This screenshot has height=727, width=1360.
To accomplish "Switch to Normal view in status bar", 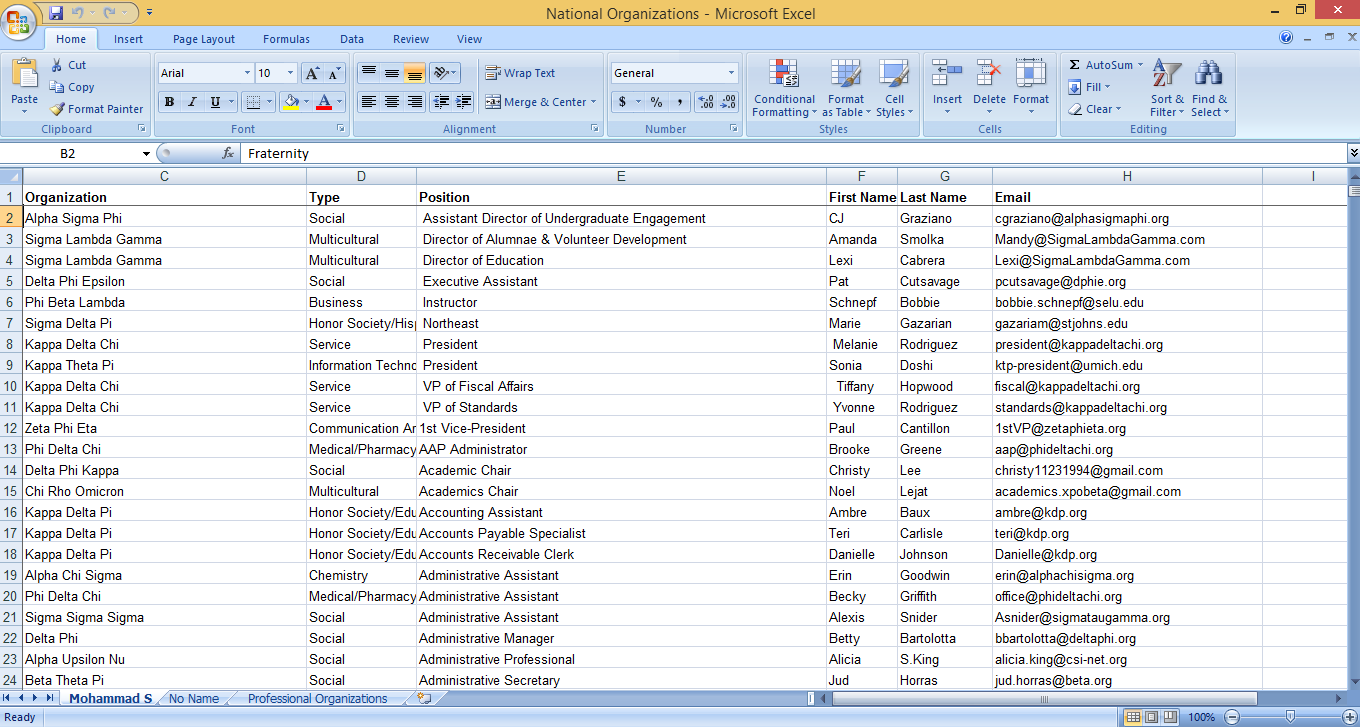I will coord(1133,717).
